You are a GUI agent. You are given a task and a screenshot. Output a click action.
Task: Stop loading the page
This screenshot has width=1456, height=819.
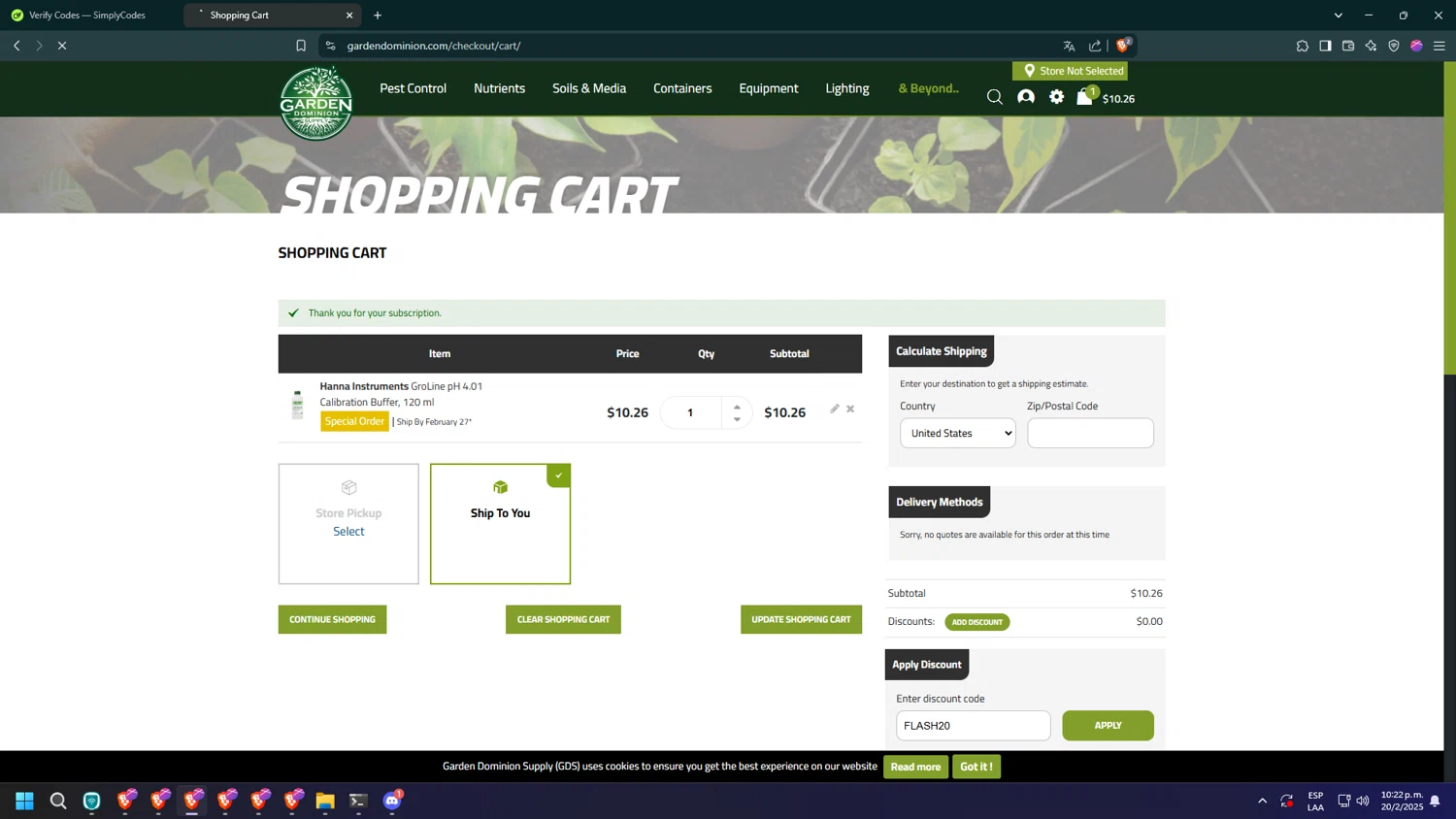tap(62, 46)
